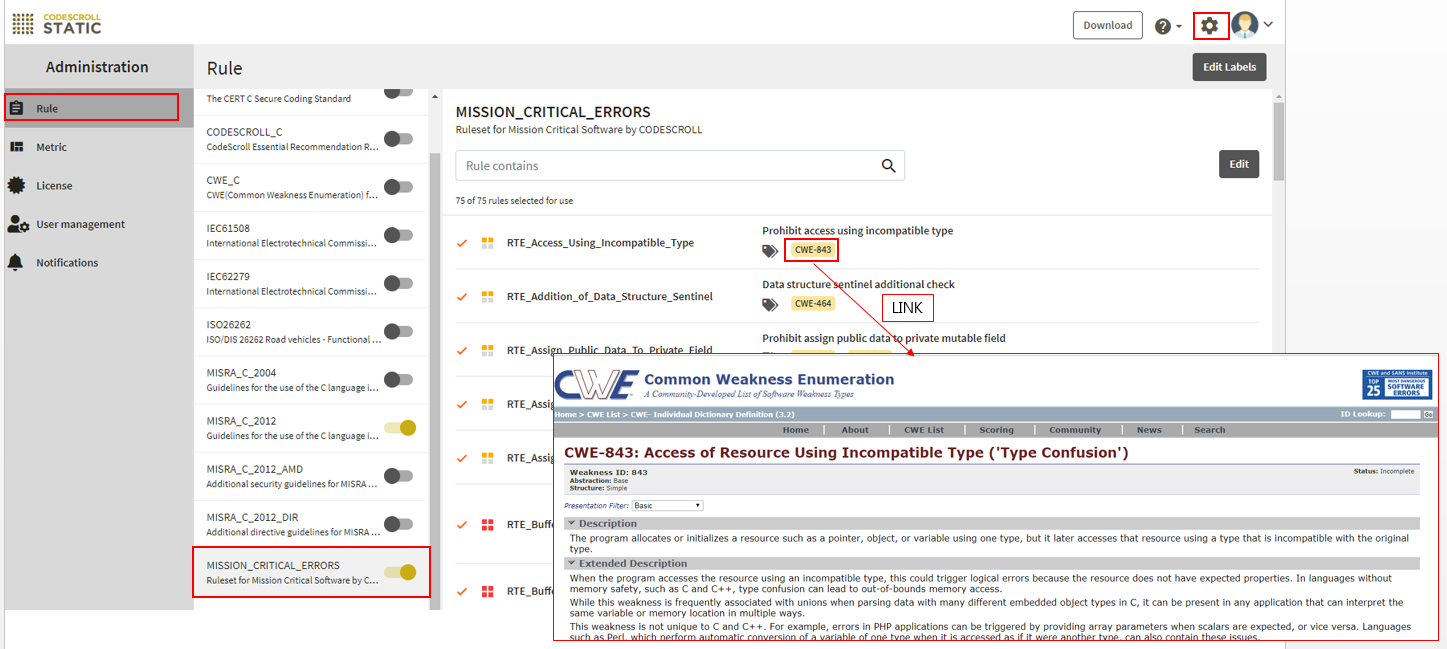The width and height of the screenshot is (1447, 649).
Task: Click the User management people icon
Action: [x=17, y=224]
